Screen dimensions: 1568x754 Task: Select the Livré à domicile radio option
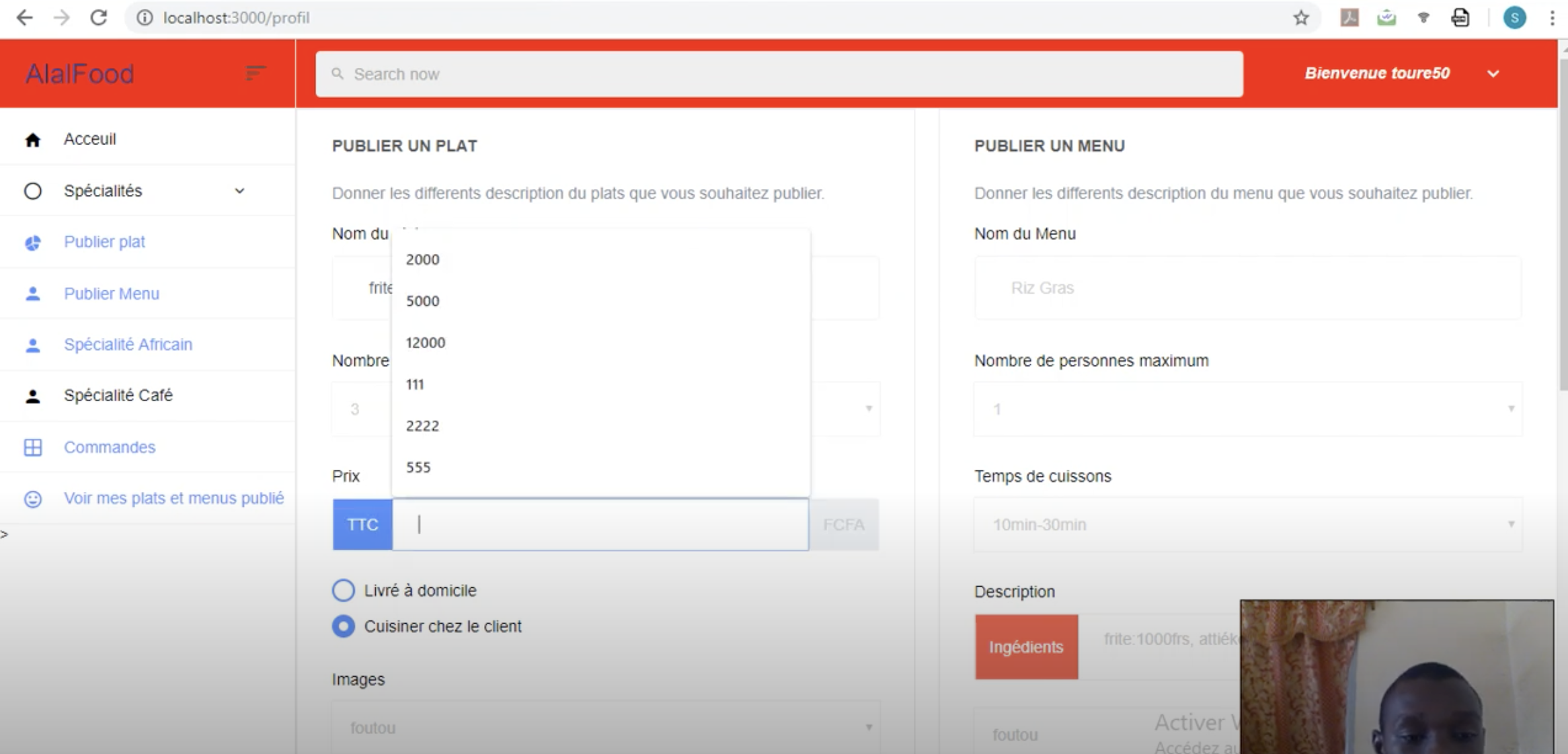(x=343, y=590)
